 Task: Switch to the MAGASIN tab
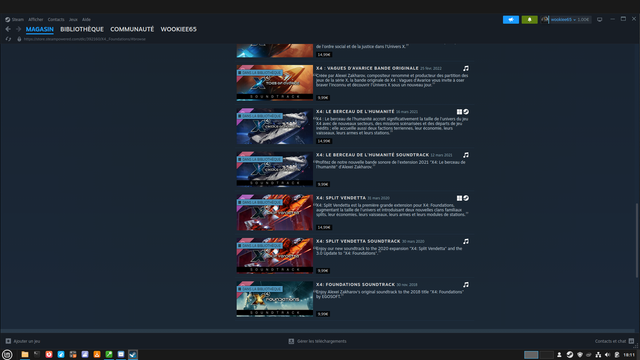40,29
